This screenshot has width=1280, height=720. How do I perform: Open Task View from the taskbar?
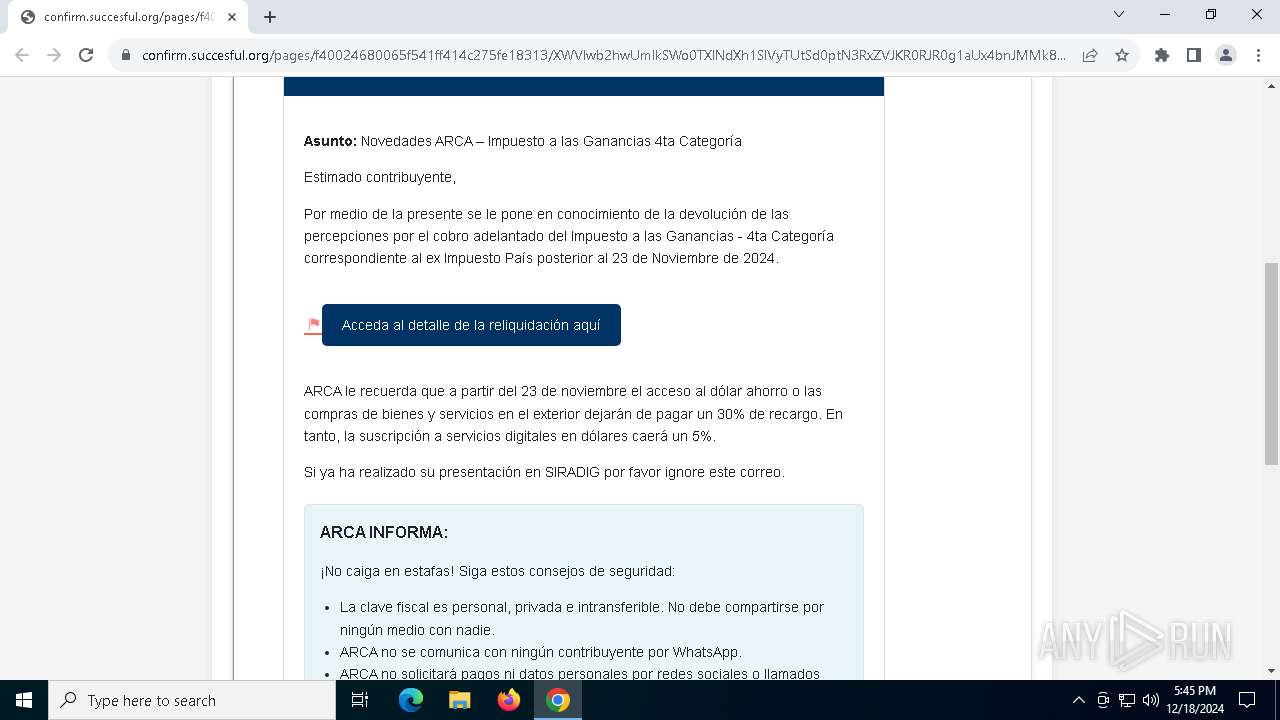tap(361, 700)
